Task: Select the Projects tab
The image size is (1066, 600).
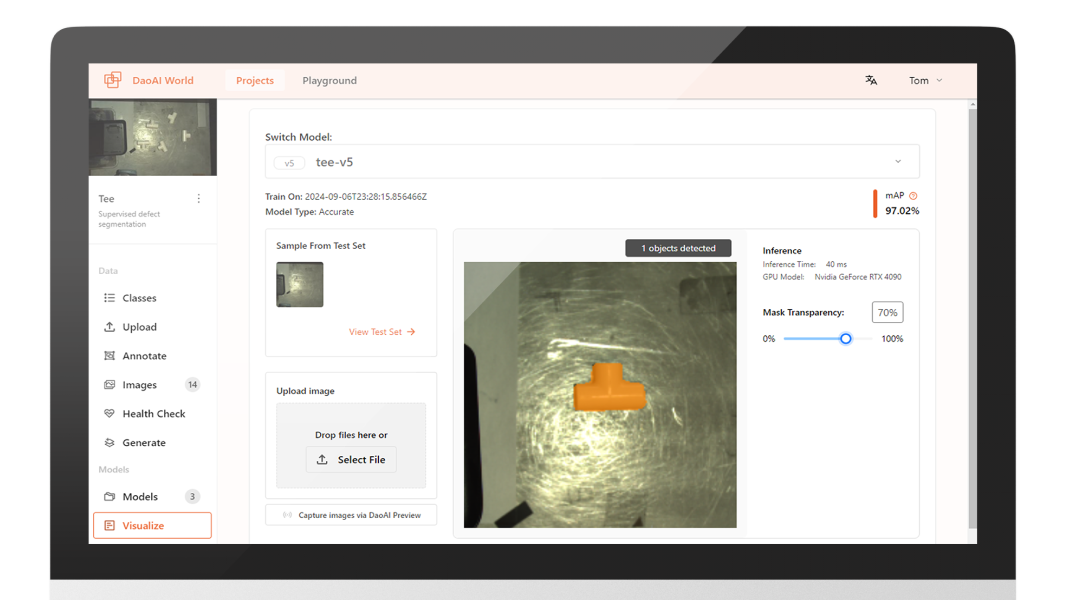Action: pyautogui.click(x=255, y=81)
